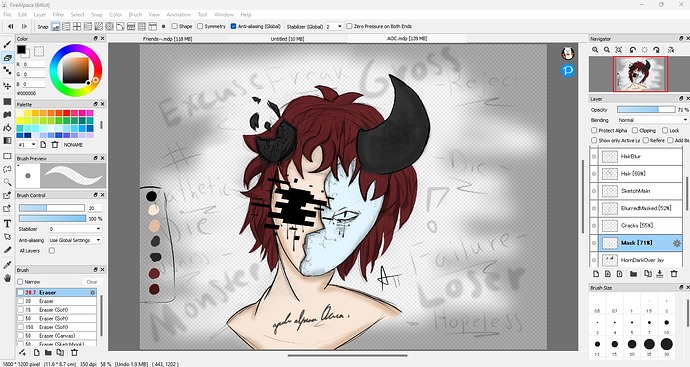Add a layer folder in Layer panel
The image size is (690, 367).
pyautogui.click(x=633, y=274)
